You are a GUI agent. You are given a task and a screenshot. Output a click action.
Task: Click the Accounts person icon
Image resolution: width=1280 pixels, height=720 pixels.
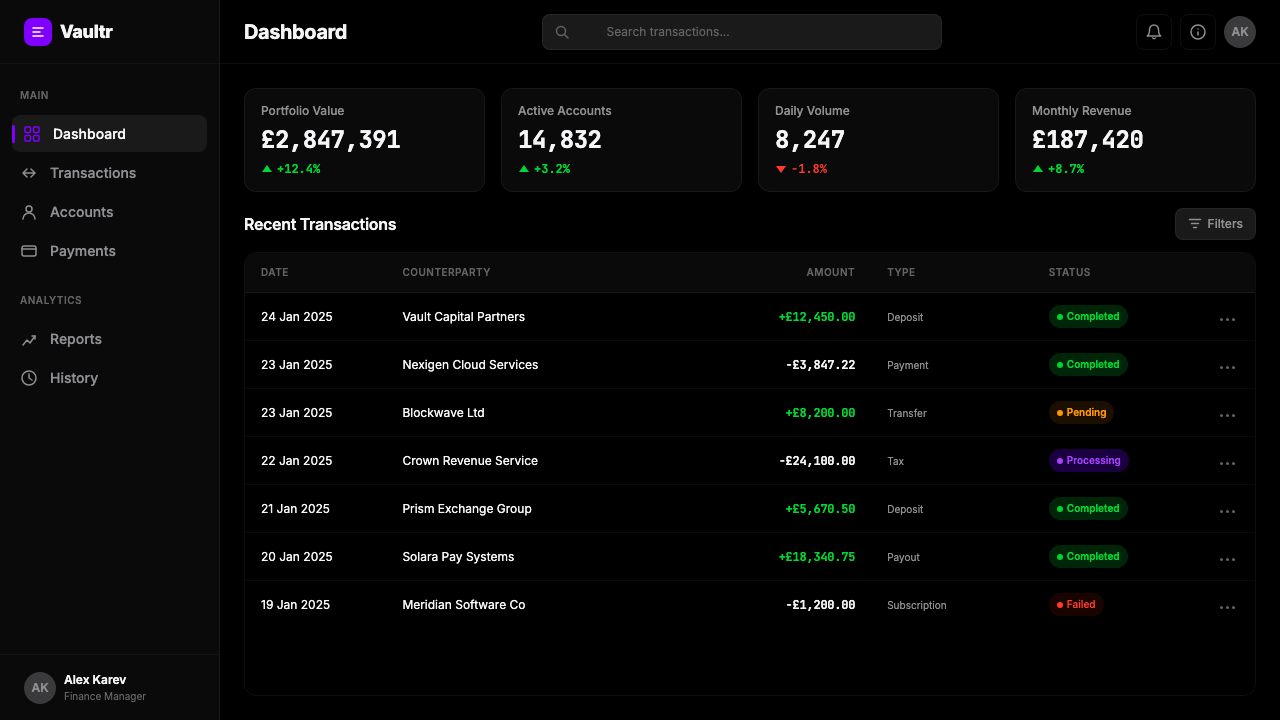click(29, 212)
